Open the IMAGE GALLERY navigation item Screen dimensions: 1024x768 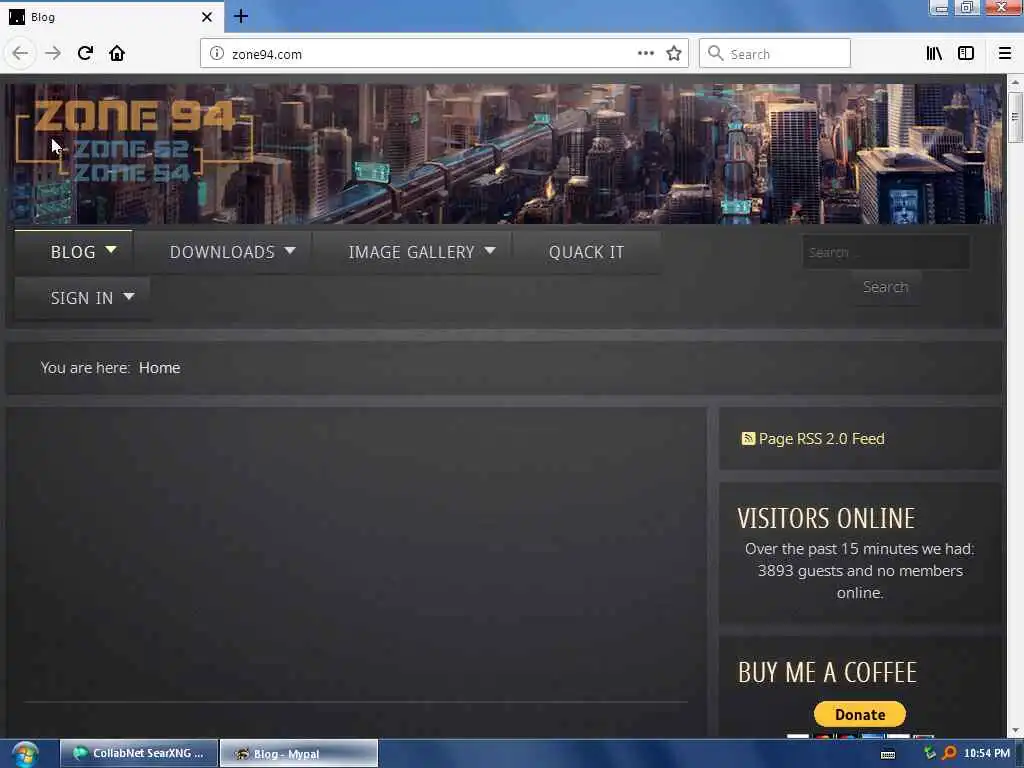tap(411, 252)
